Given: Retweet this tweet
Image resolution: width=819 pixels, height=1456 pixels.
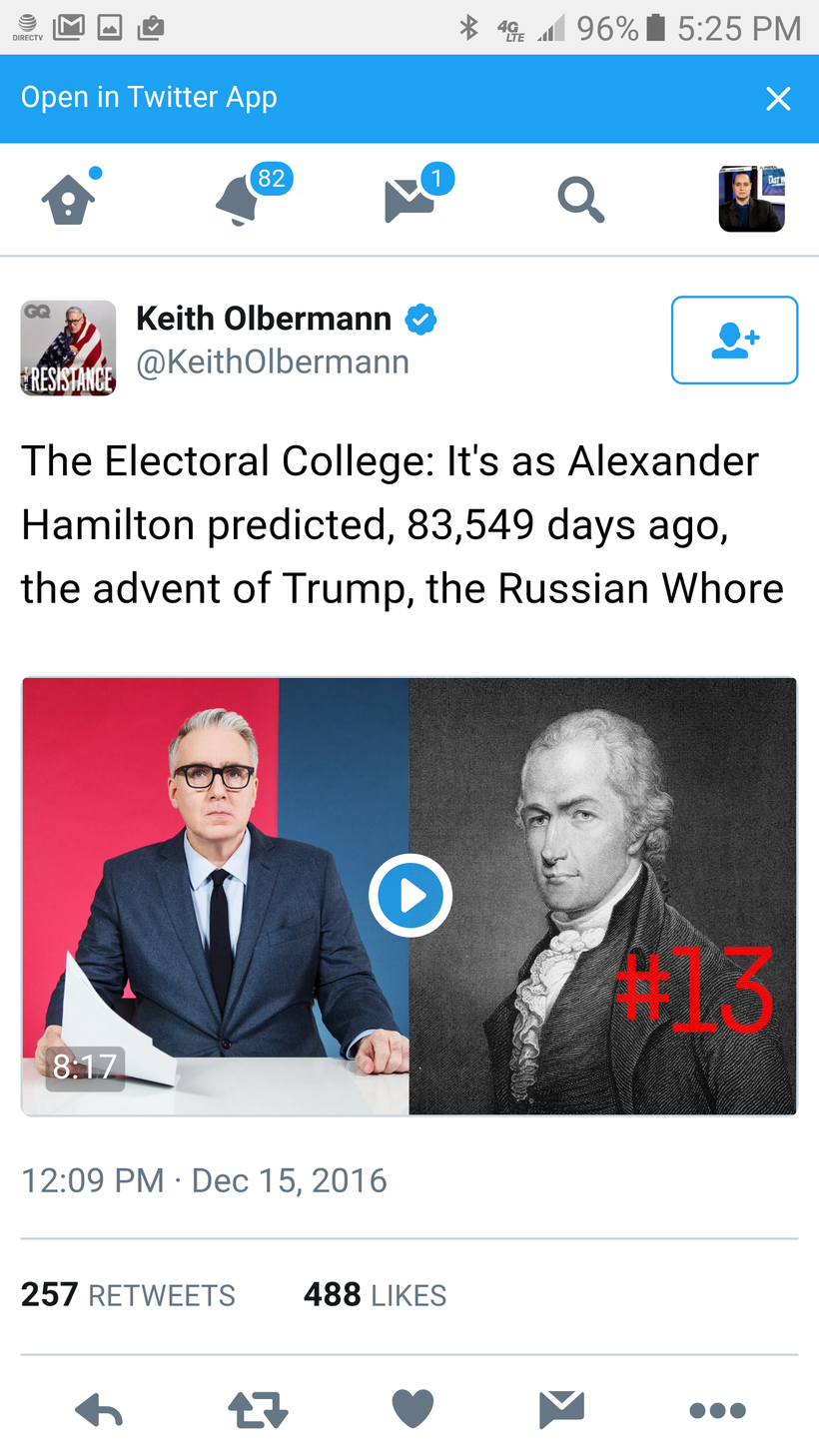Looking at the screenshot, I should (258, 1410).
